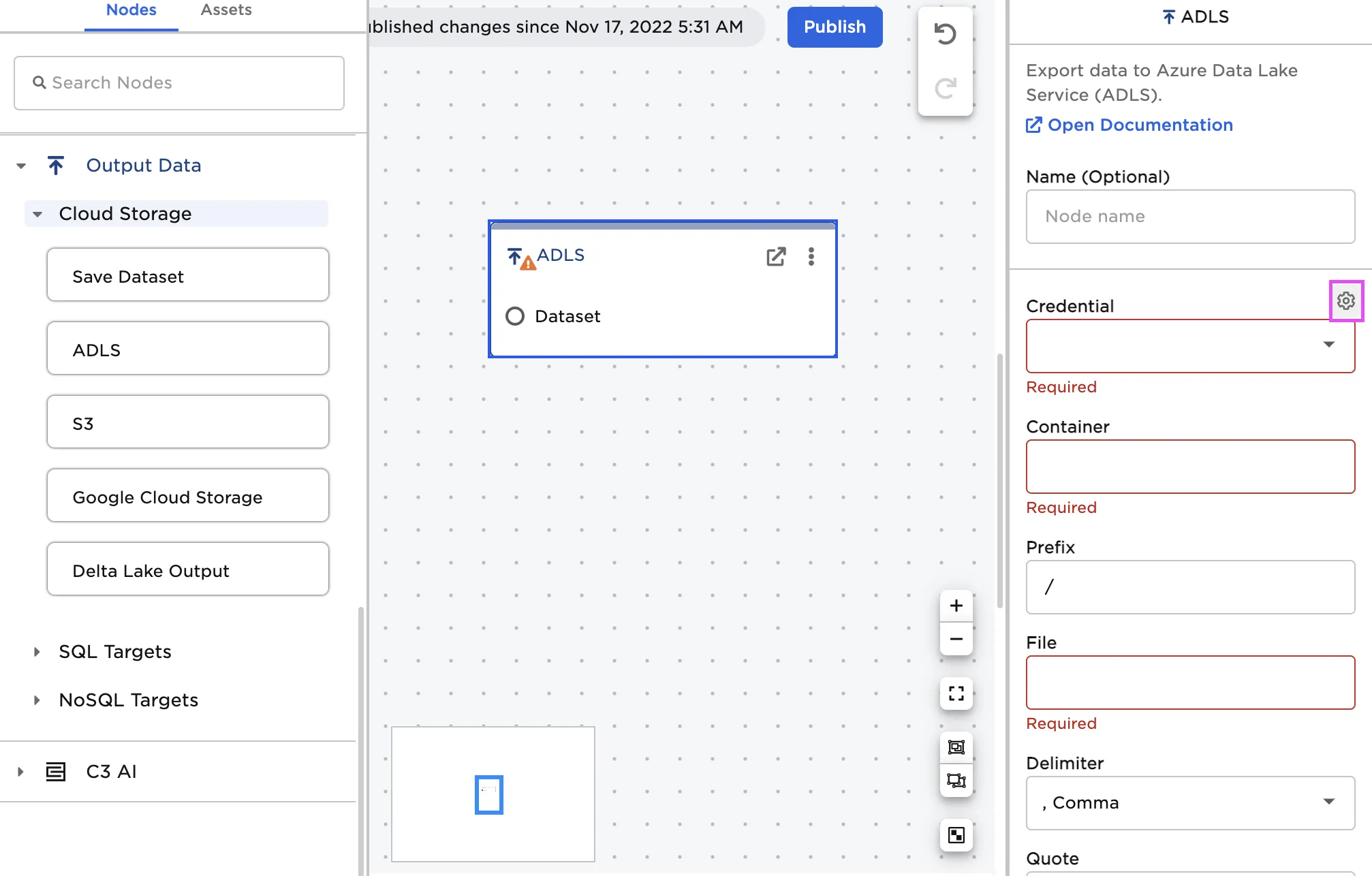The image size is (1372, 876).
Task: Click the warning icon on the ADLS node
Action: click(527, 262)
